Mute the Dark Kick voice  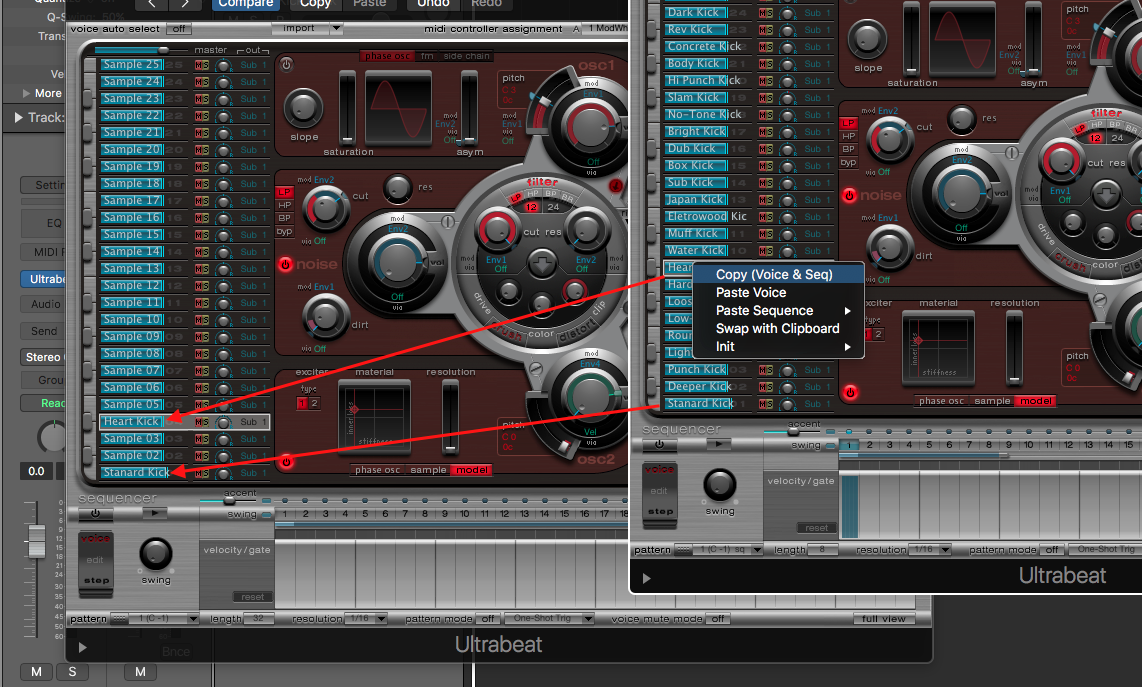pos(762,13)
